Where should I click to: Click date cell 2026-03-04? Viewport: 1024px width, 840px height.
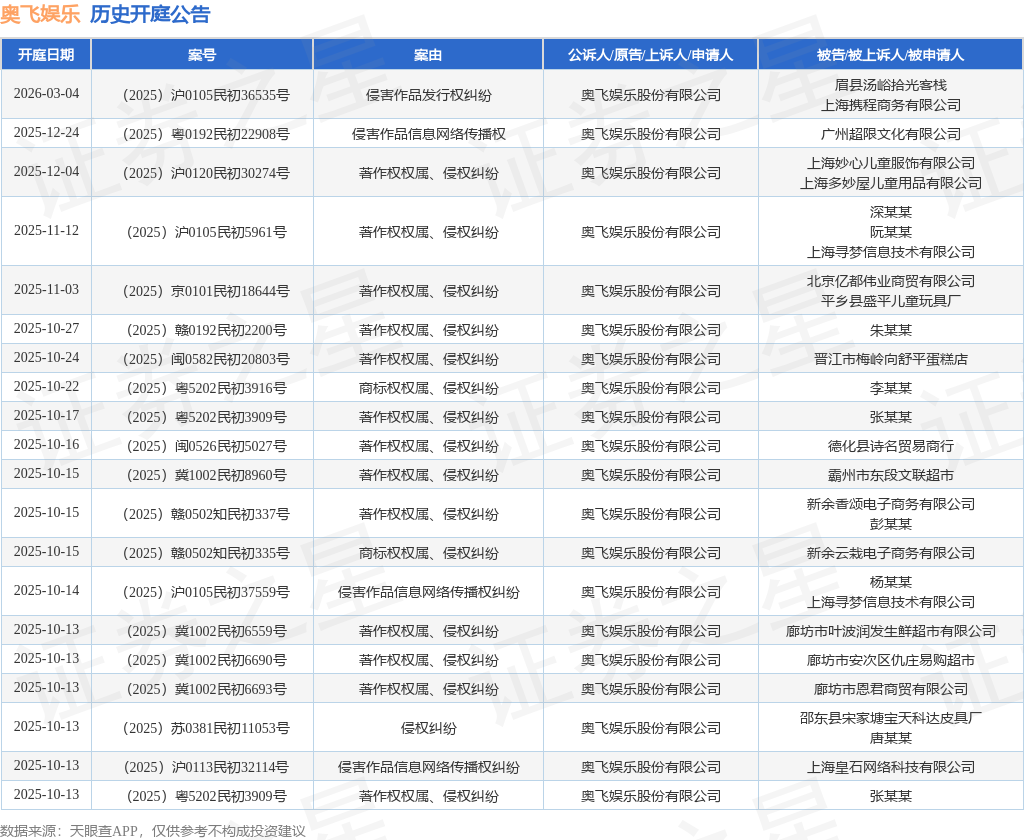tap(46, 93)
